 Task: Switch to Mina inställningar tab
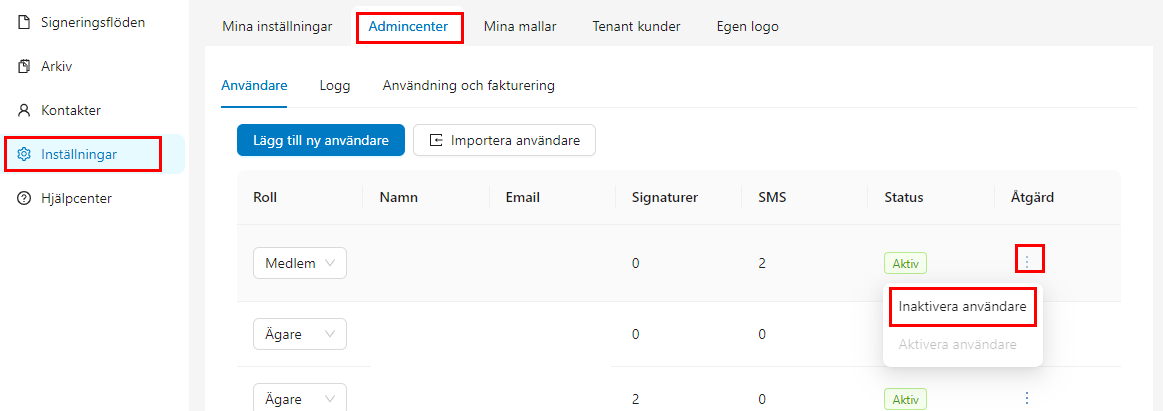click(x=277, y=27)
